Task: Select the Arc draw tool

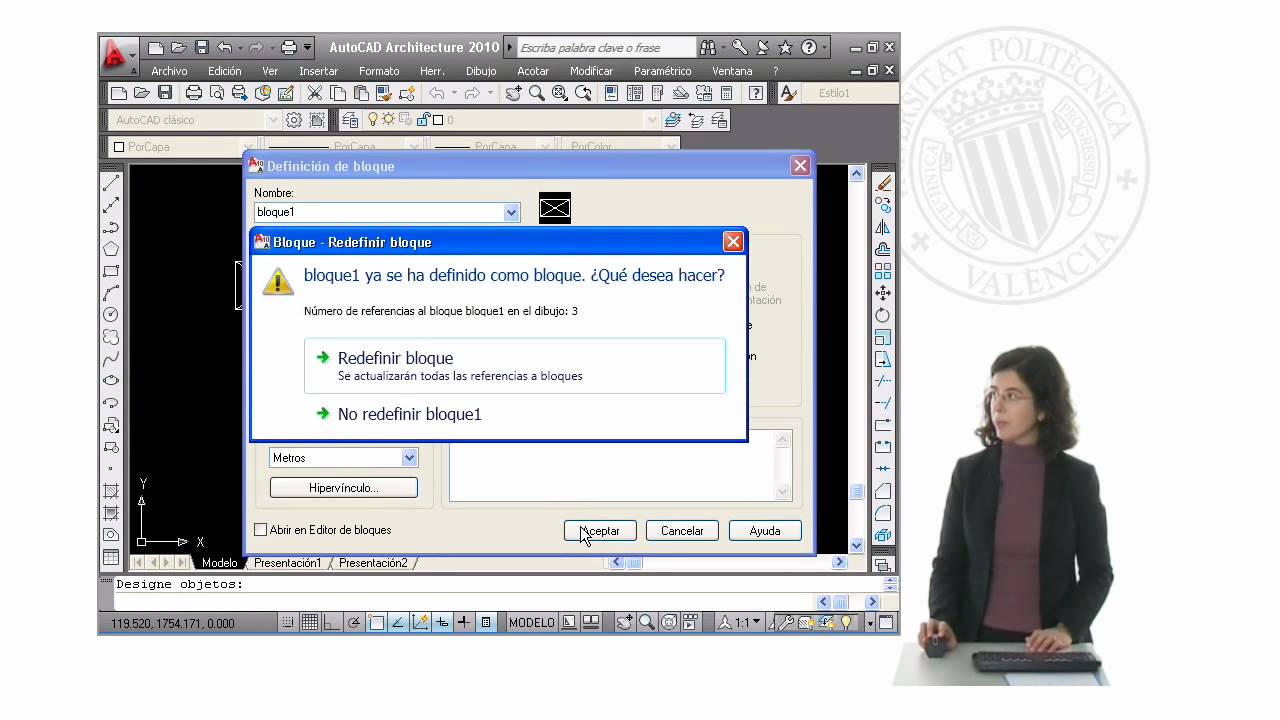Action: pyautogui.click(x=111, y=293)
